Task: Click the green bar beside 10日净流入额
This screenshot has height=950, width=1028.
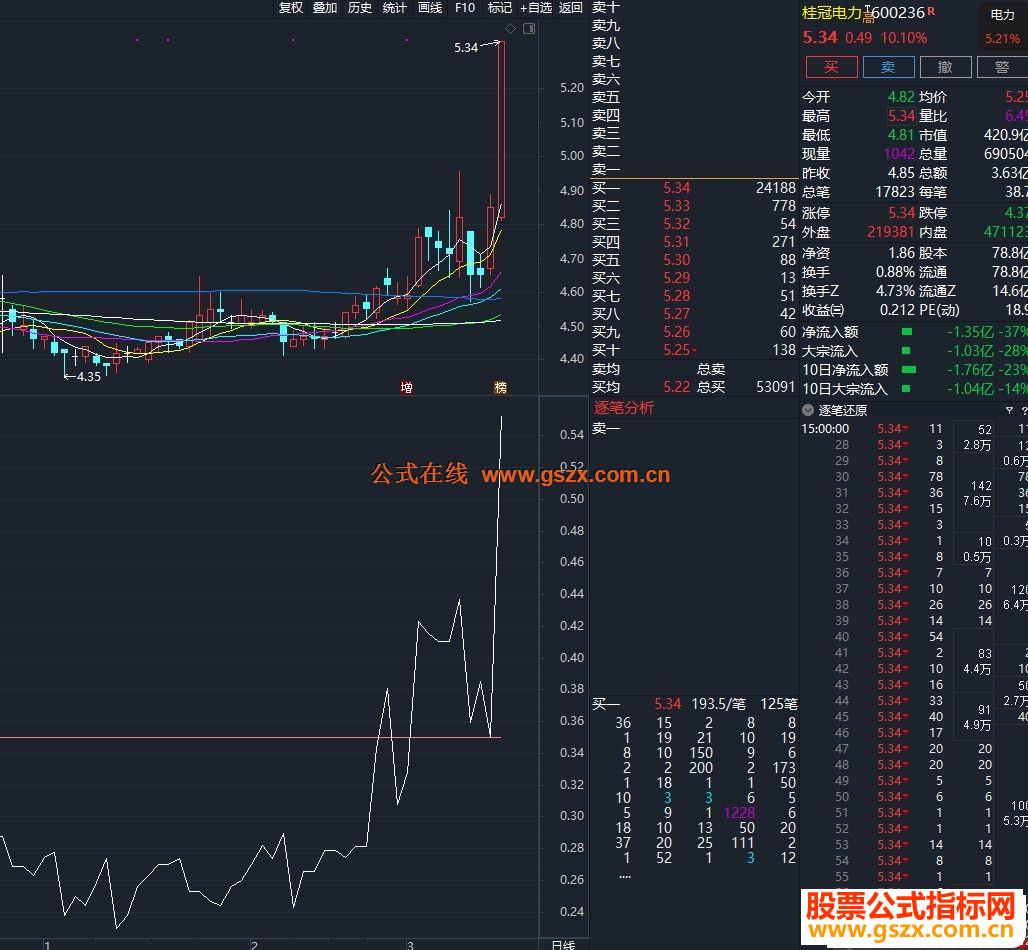Action: (909, 370)
